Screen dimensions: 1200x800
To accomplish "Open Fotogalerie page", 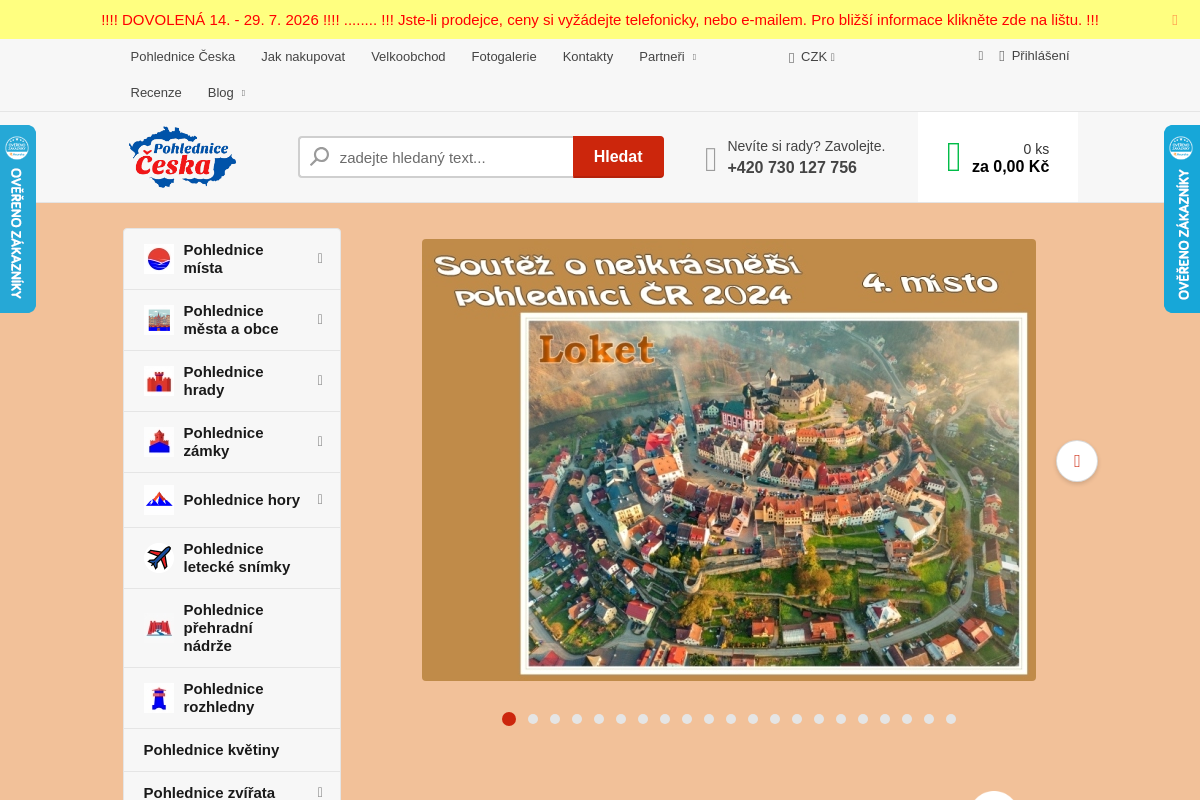I will point(504,57).
